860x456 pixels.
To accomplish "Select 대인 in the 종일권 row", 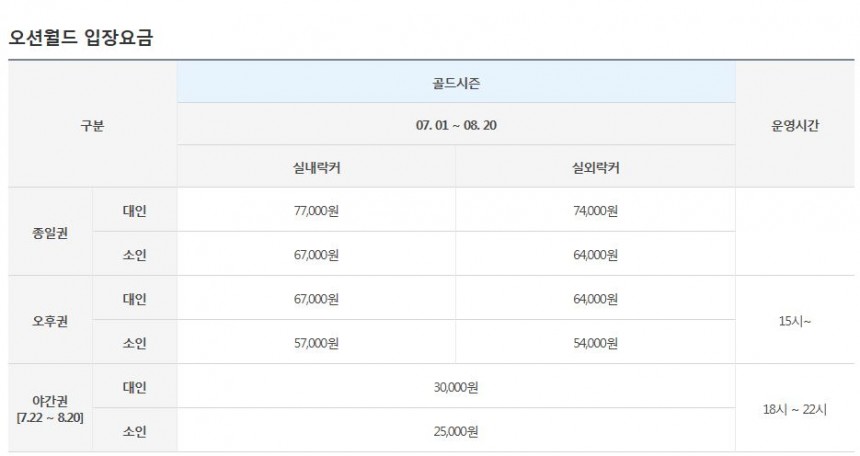I will click(x=134, y=211).
